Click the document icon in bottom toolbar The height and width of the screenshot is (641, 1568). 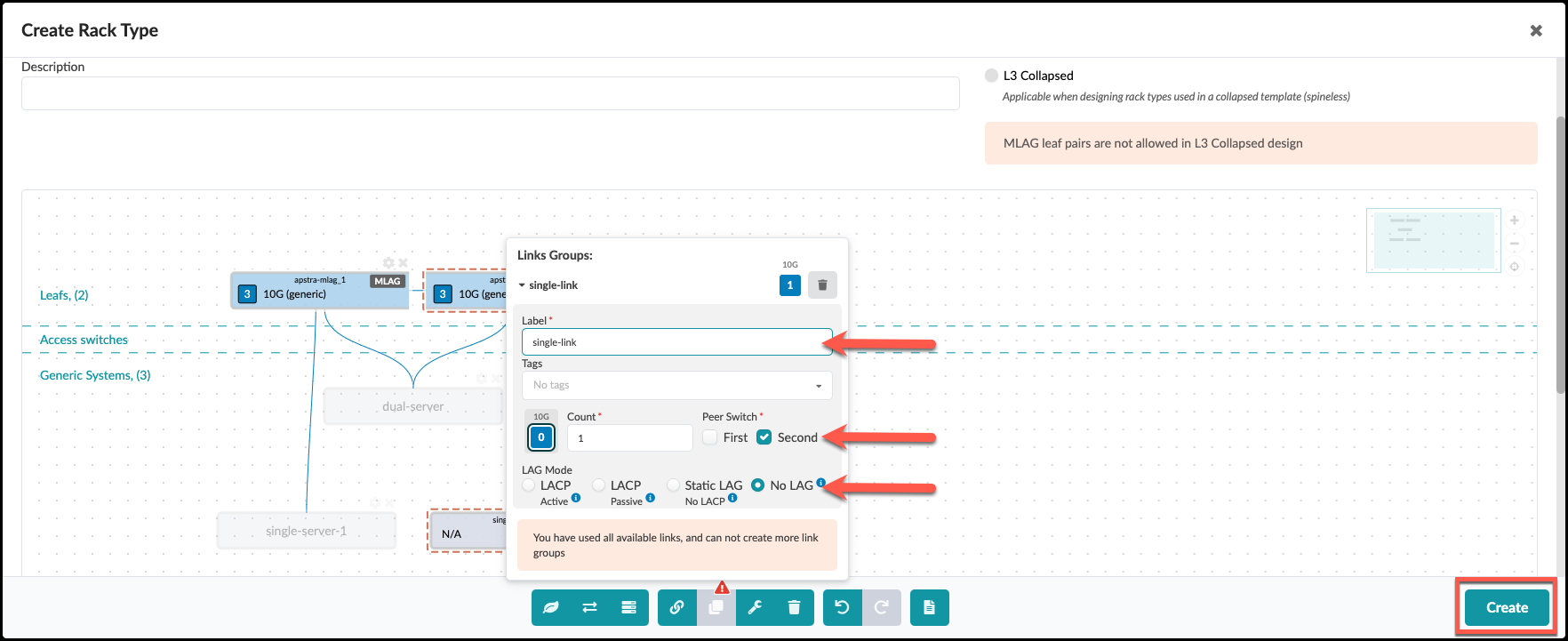click(929, 608)
